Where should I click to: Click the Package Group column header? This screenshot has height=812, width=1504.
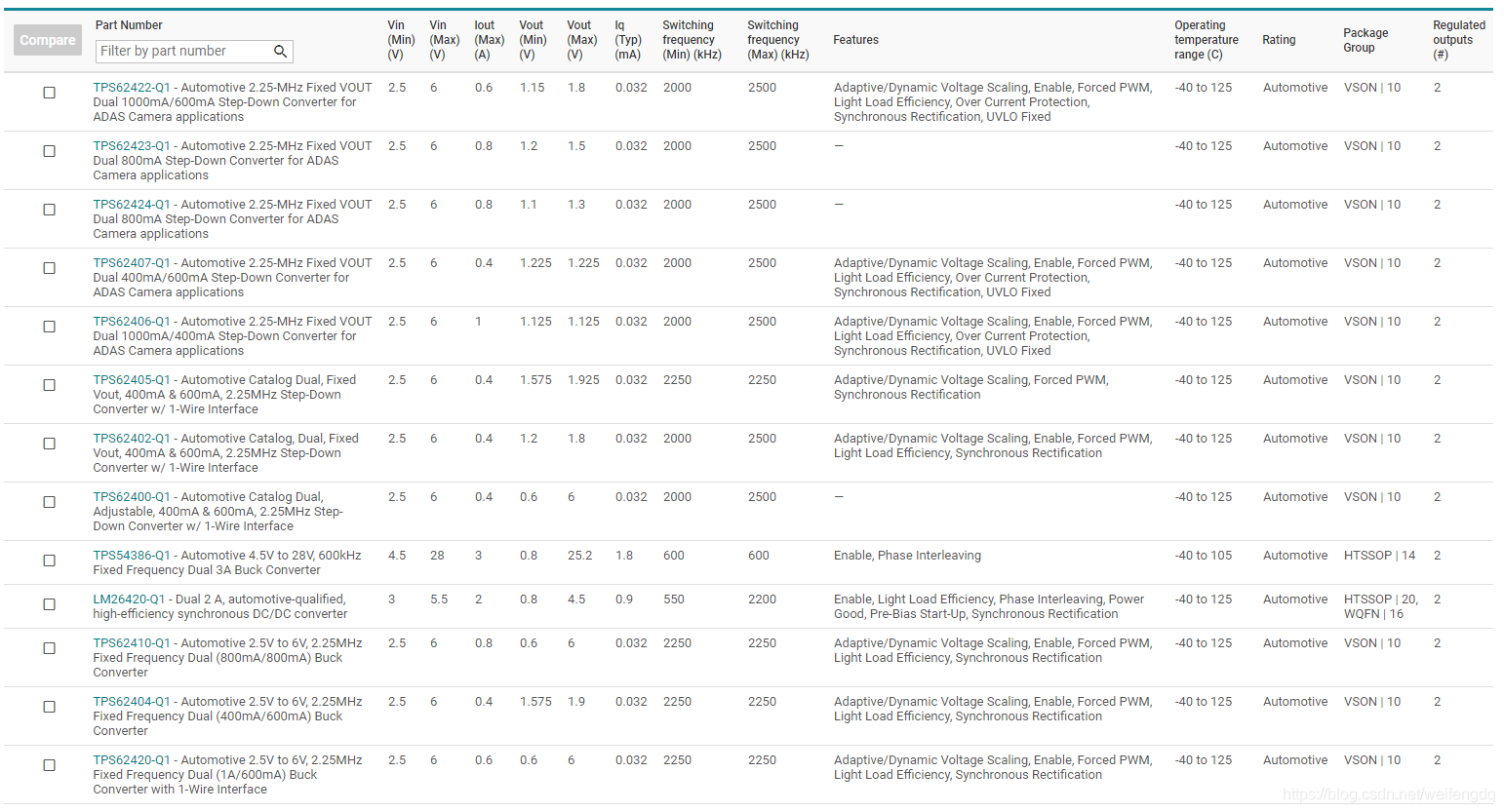point(1365,40)
